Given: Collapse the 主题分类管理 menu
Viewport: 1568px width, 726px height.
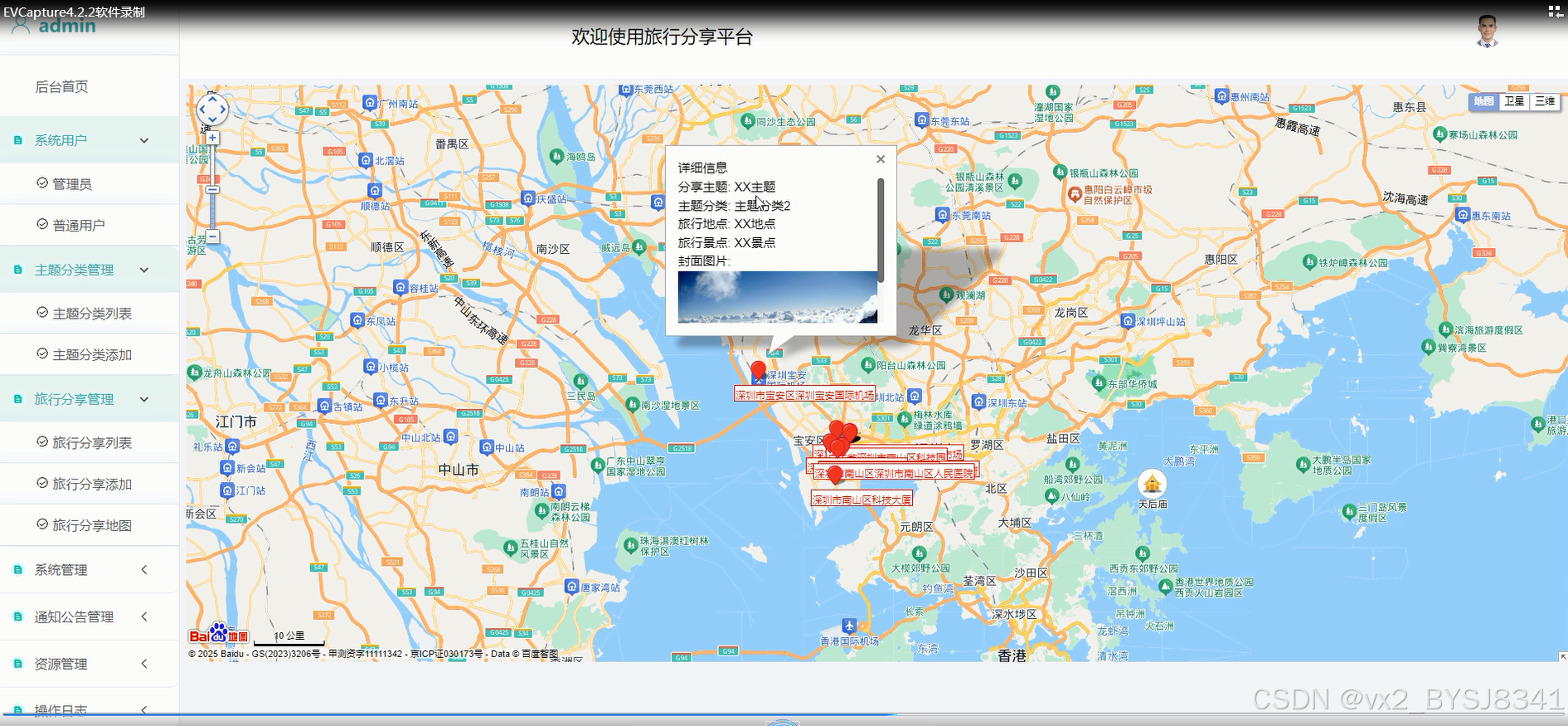Looking at the screenshot, I should (90, 270).
